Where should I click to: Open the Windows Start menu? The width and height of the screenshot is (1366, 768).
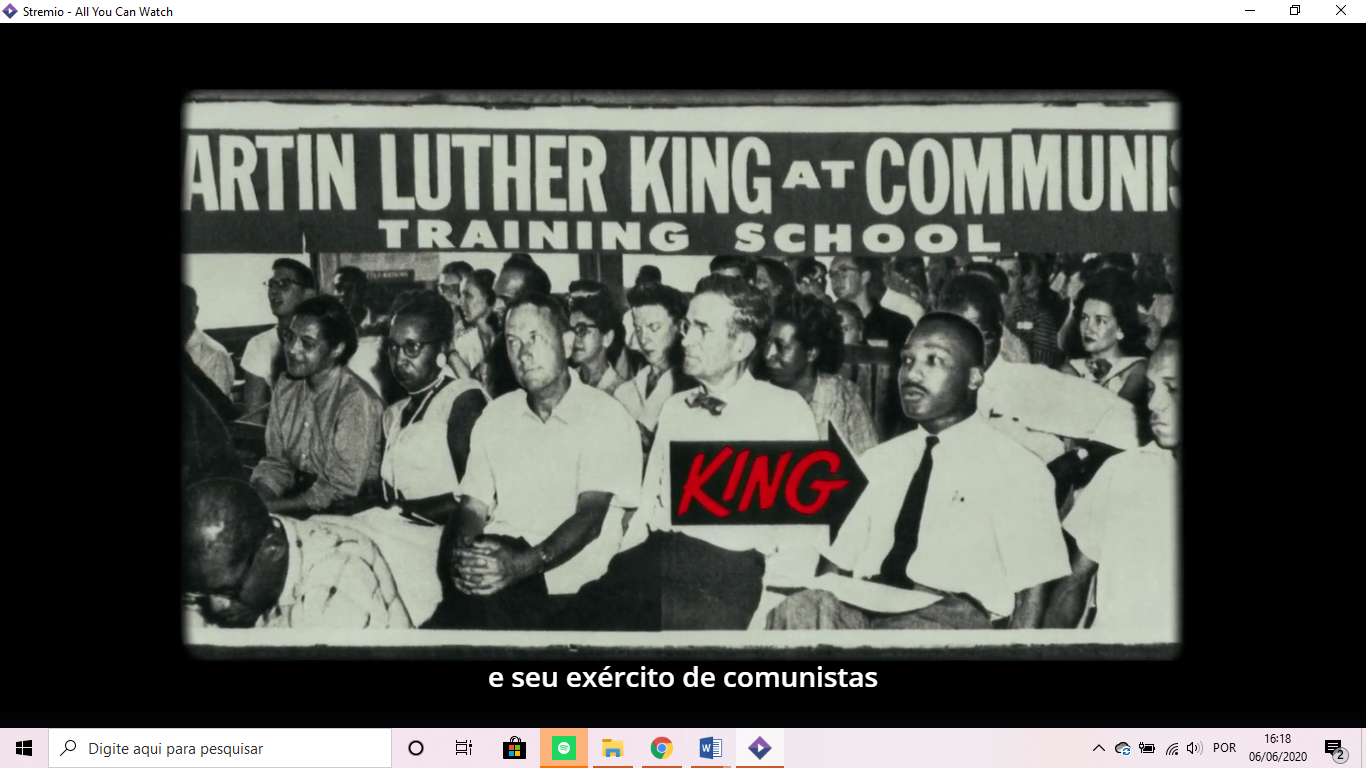(24, 748)
